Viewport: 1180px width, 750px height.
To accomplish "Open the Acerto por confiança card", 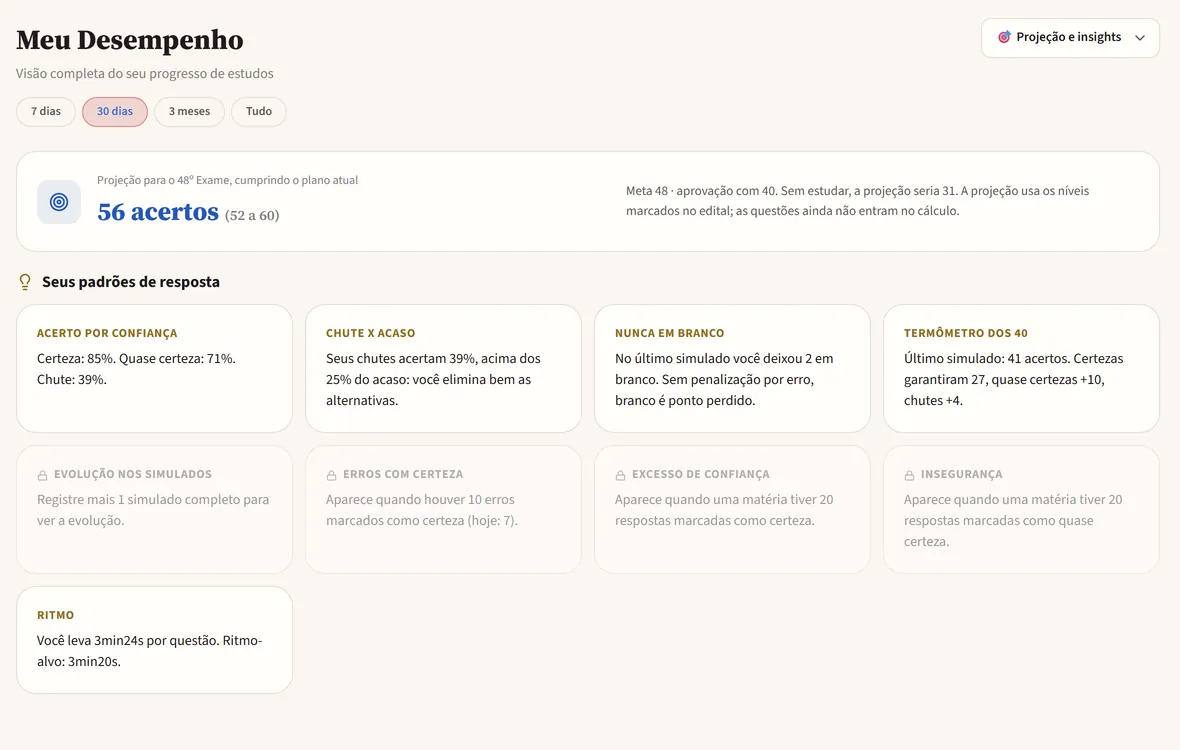I will [154, 369].
